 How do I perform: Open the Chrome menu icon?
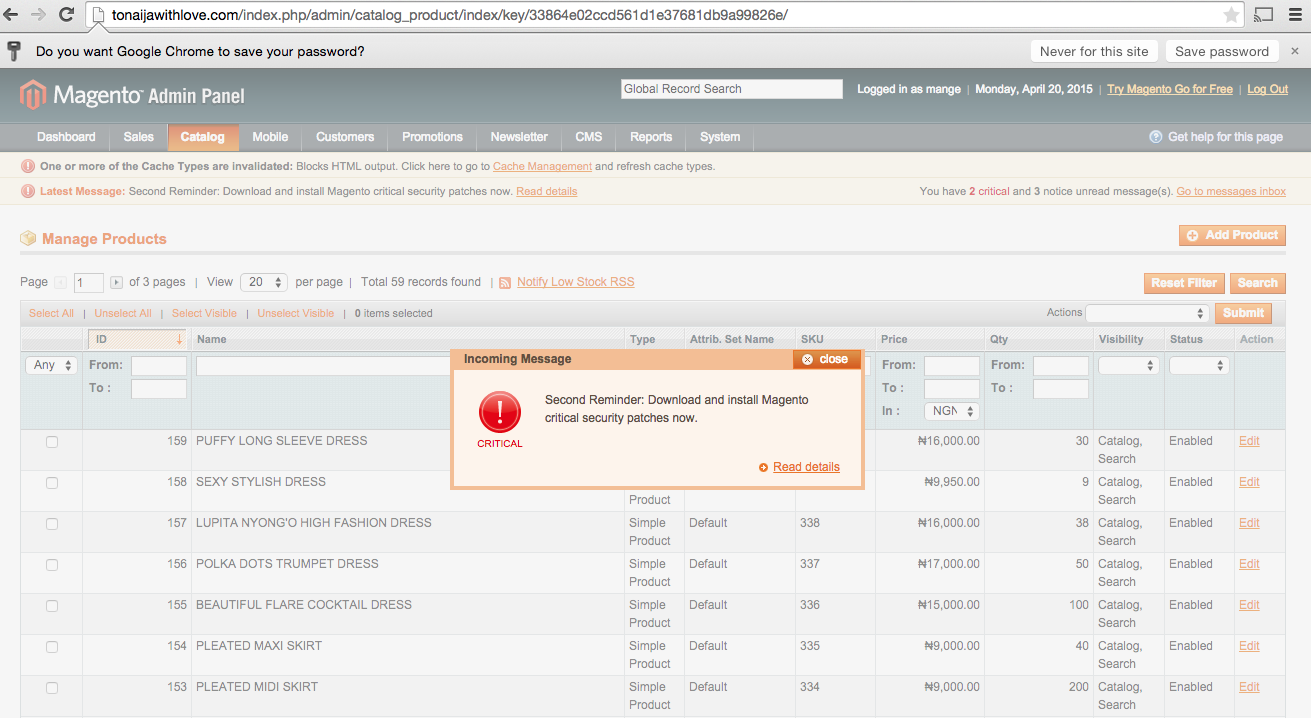click(x=1293, y=15)
